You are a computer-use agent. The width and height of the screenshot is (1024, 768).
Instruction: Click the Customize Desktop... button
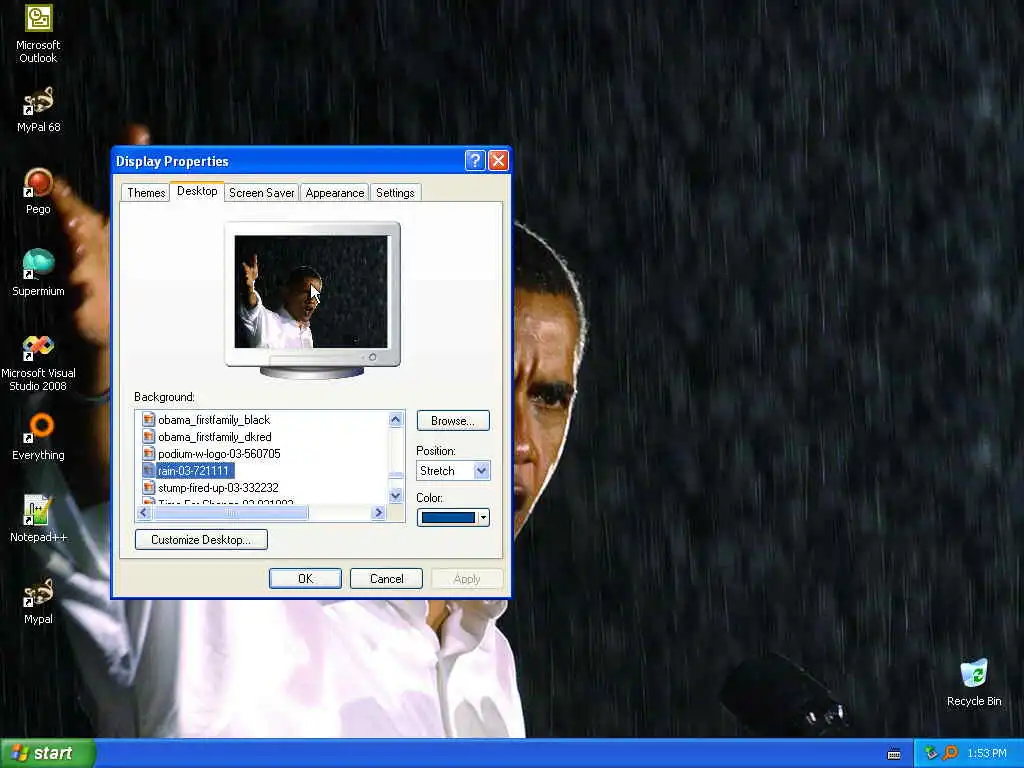pos(201,539)
